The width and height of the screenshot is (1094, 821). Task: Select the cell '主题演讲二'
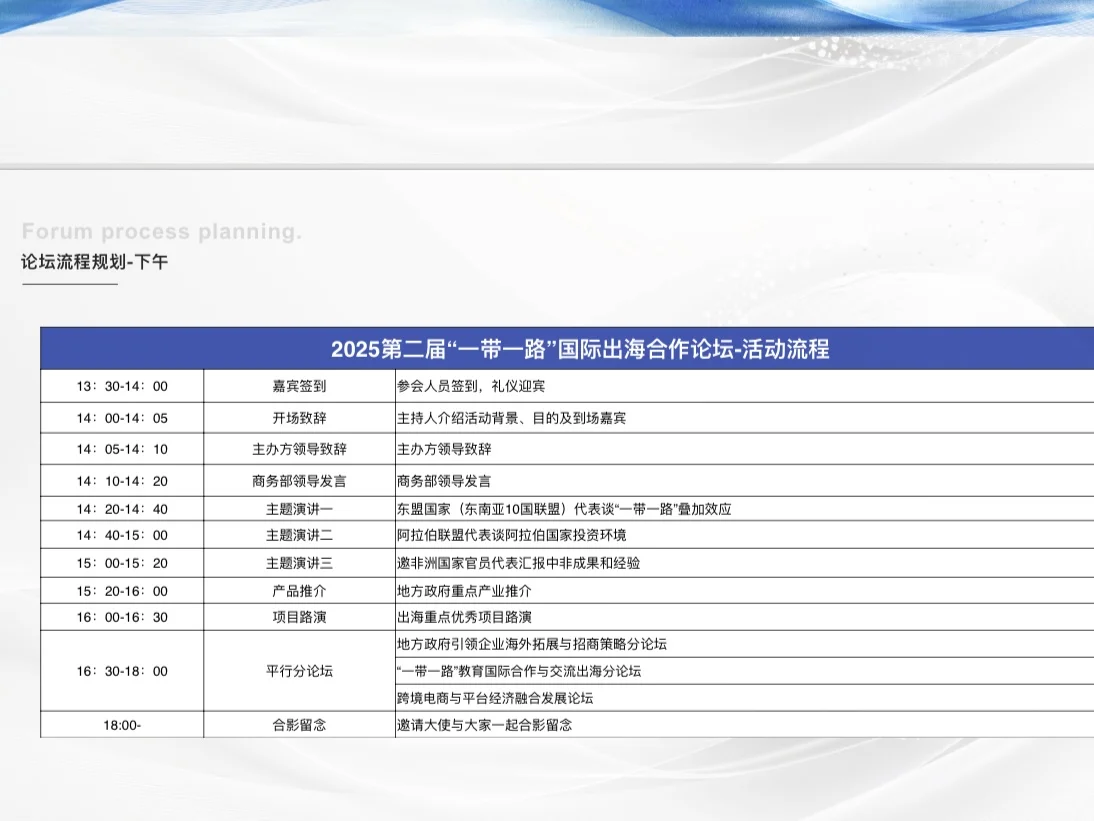(299, 536)
